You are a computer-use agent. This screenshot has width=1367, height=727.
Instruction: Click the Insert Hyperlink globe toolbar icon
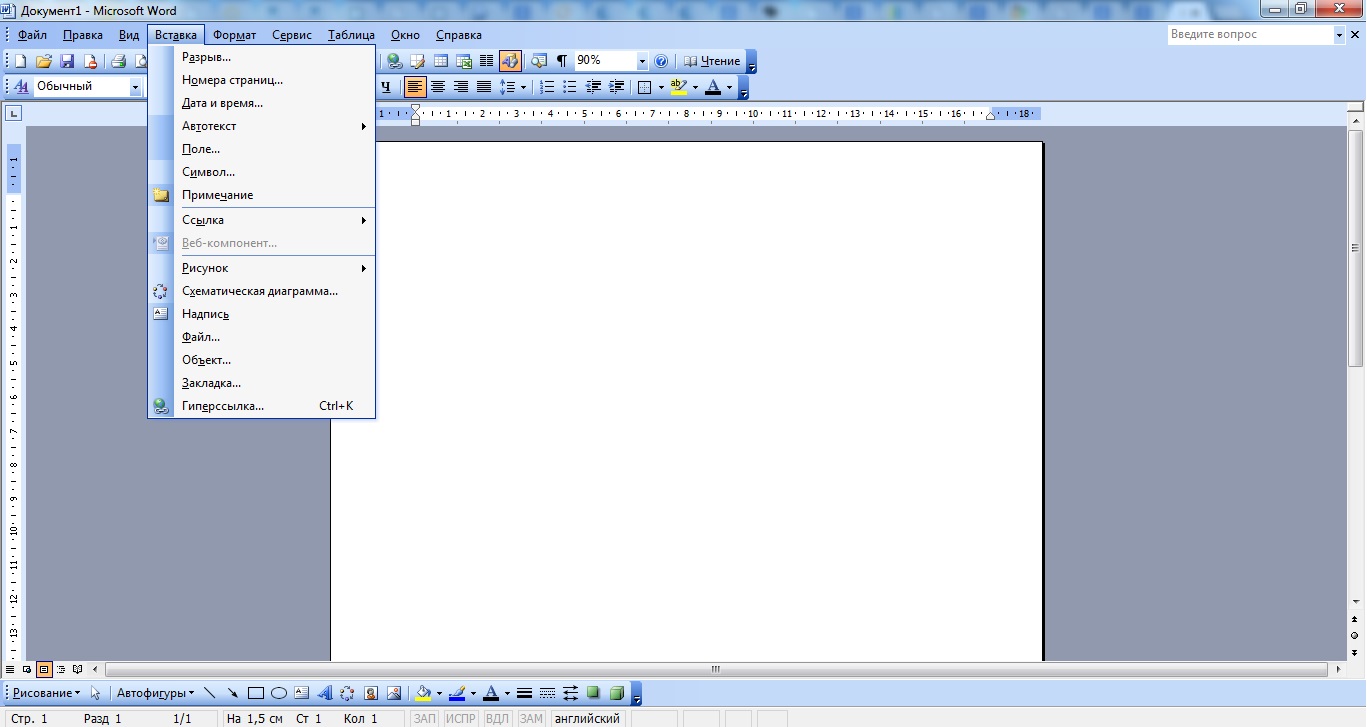(x=395, y=61)
